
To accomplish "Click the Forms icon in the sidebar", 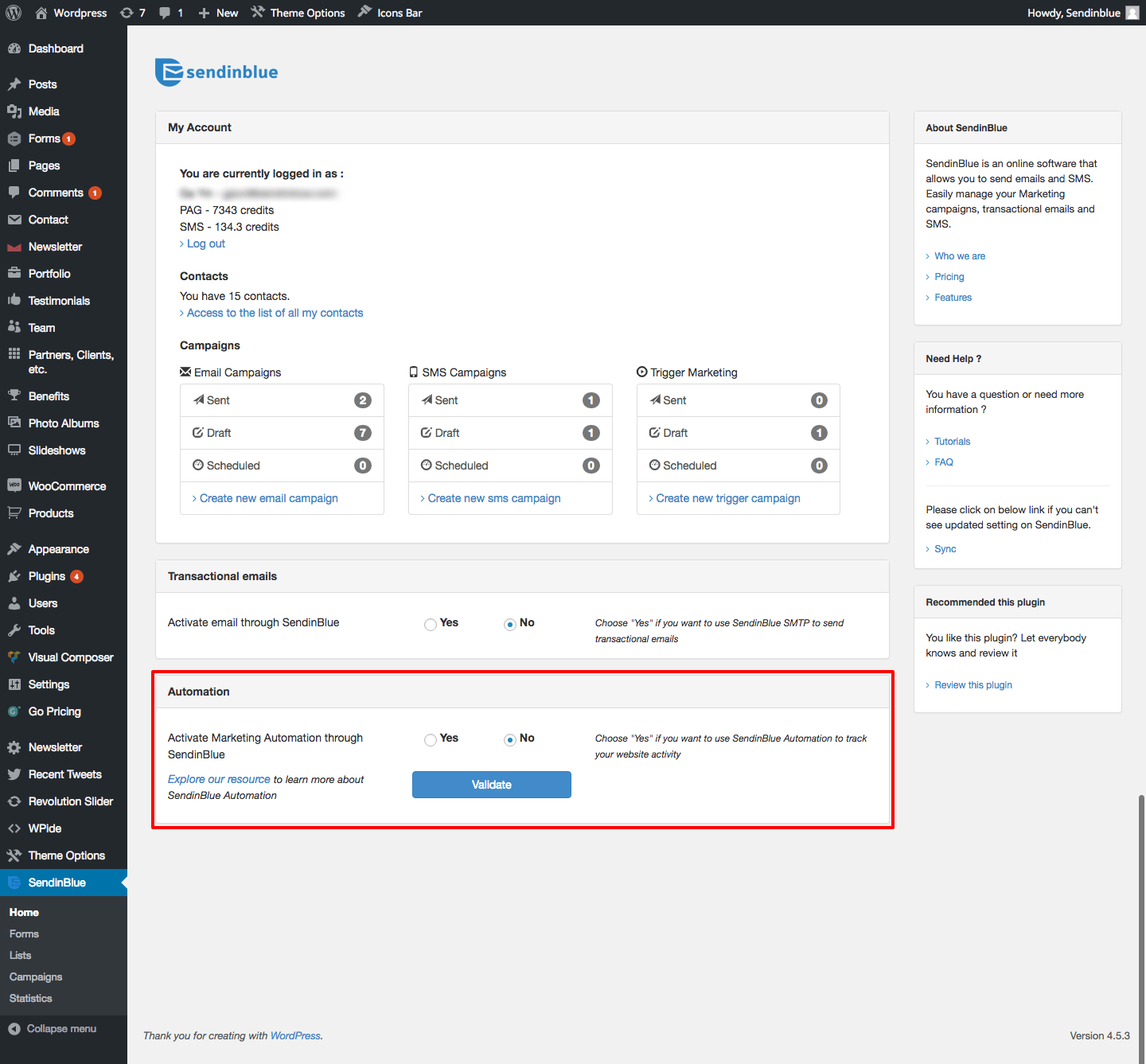I will pos(14,138).
